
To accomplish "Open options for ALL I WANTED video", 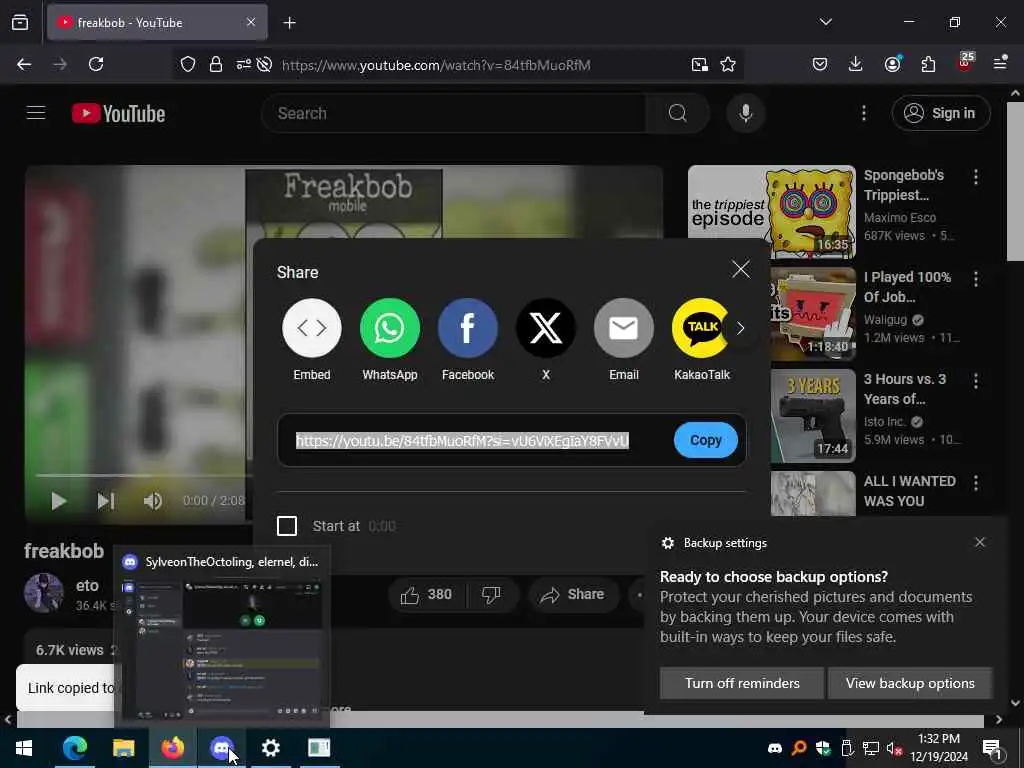I will (x=976, y=483).
